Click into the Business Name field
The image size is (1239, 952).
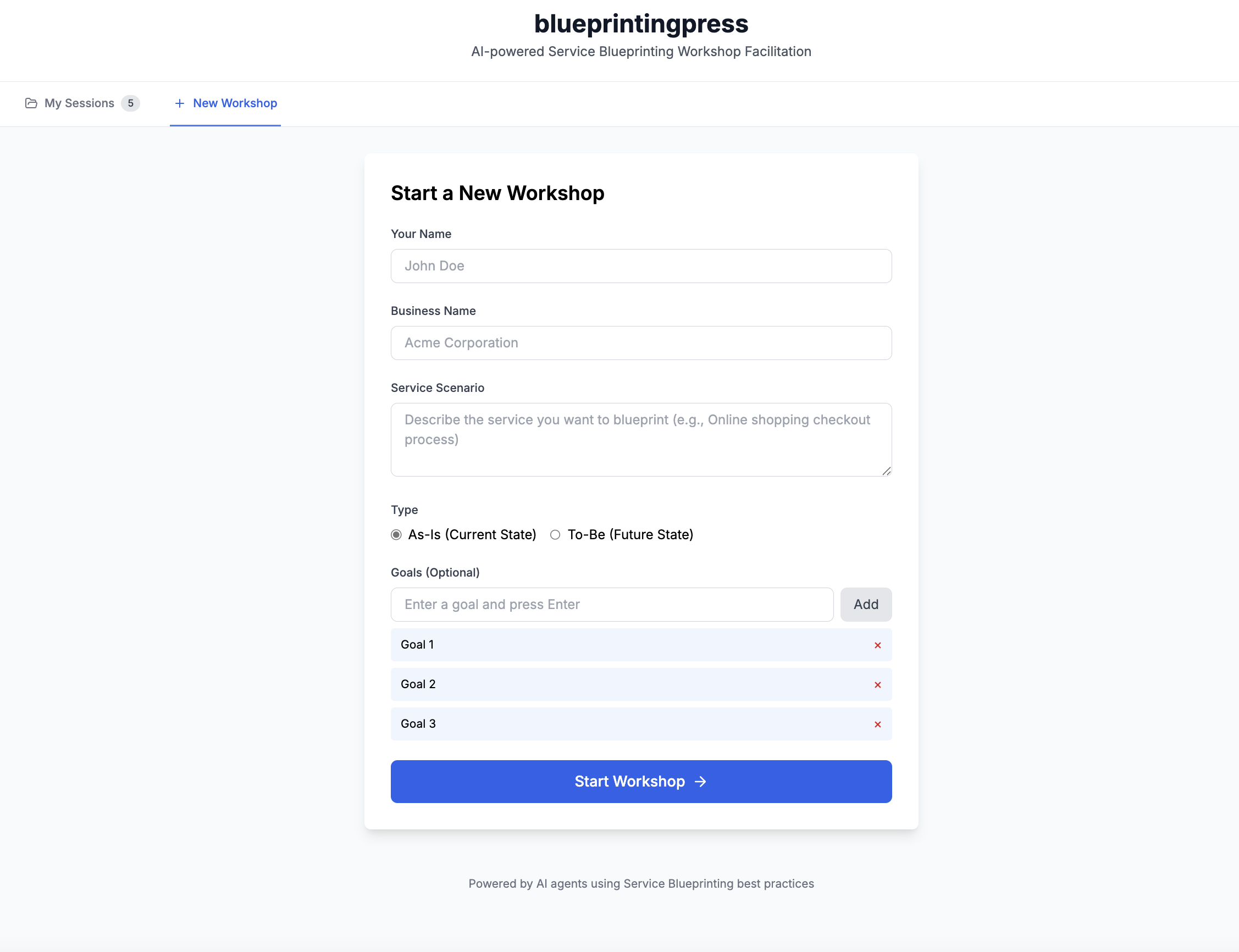click(641, 343)
